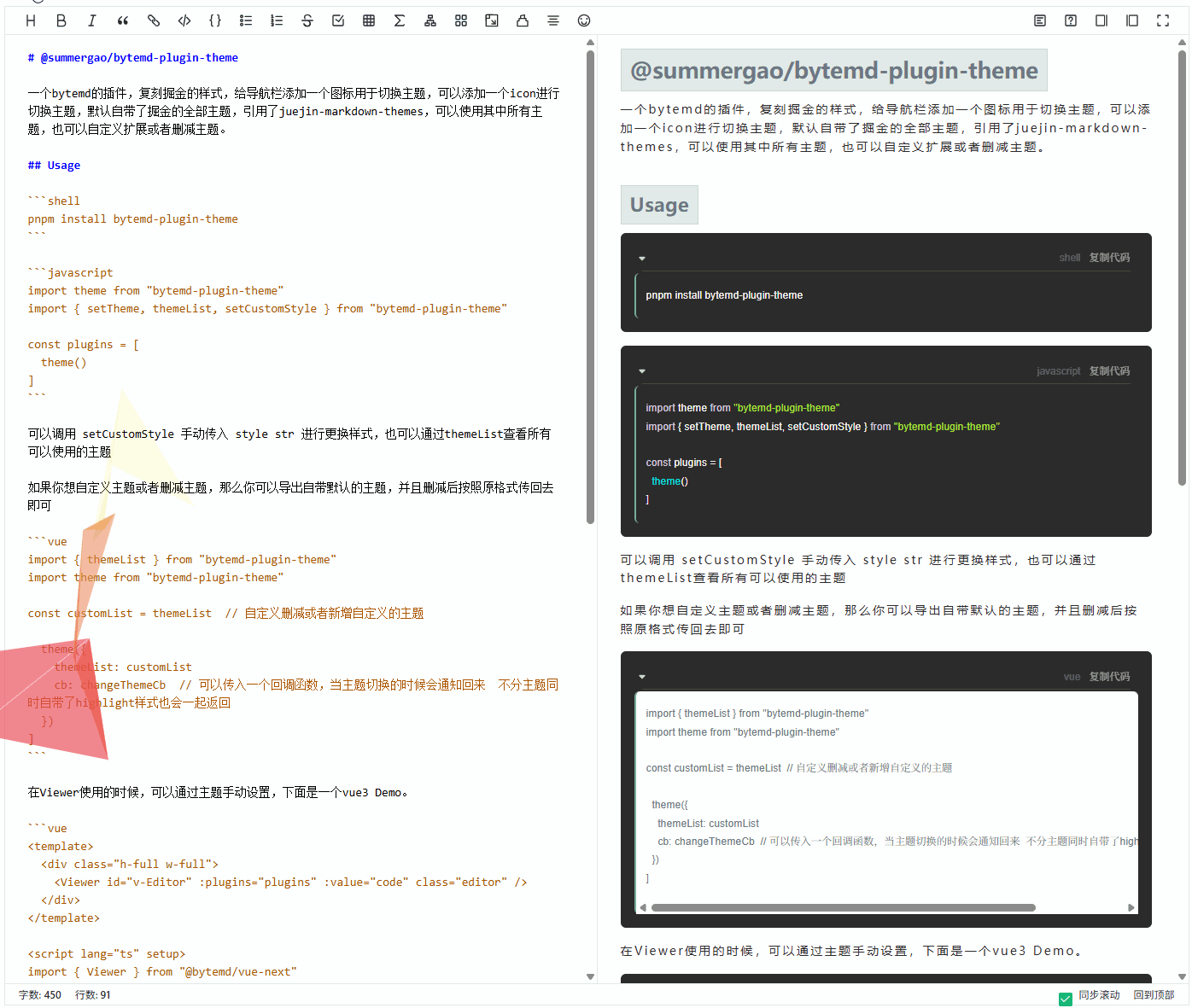Click the editor pane scroll-down arrow
This screenshot has width=1192, height=1008.
[x=590, y=976]
